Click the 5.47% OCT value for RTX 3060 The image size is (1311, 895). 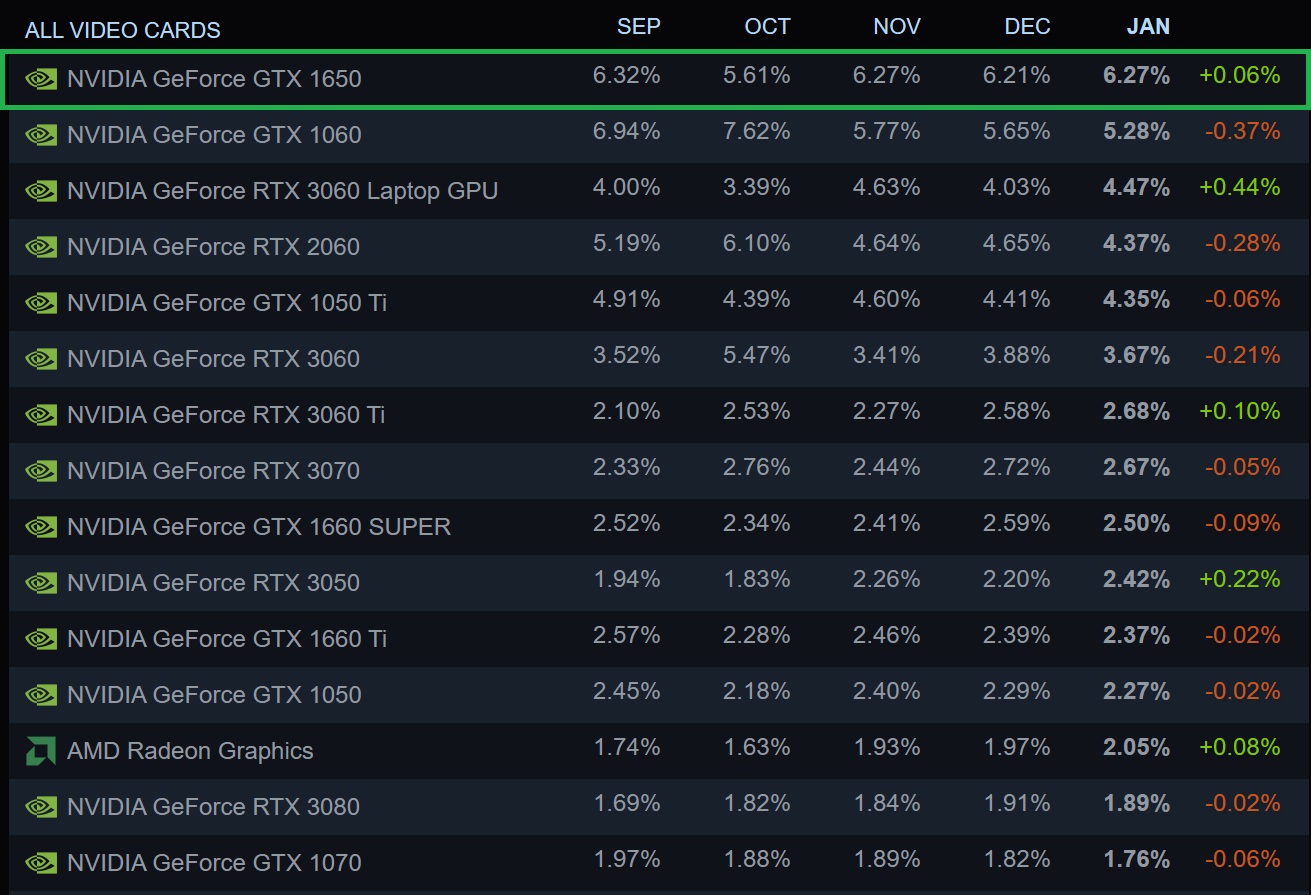pyautogui.click(x=757, y=355)
